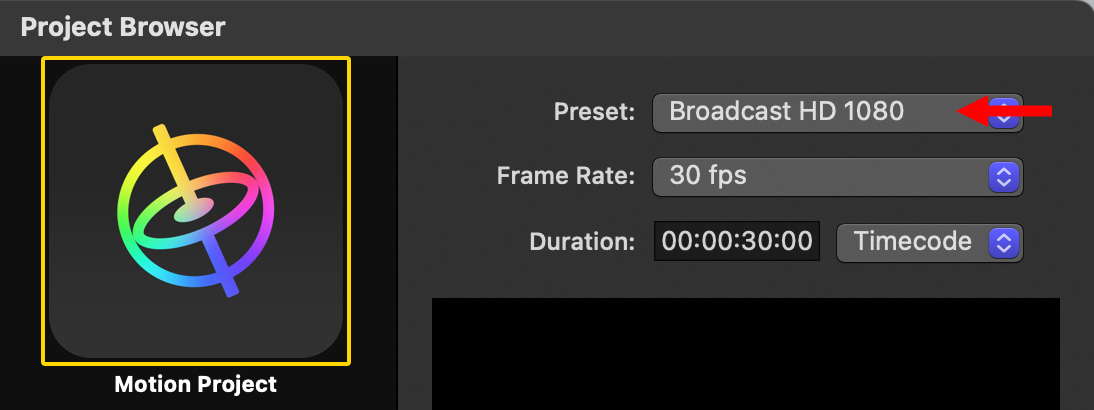Click the Frame Rate blue chevron arrows
1094x410 pixels.
pos(1003,177)
